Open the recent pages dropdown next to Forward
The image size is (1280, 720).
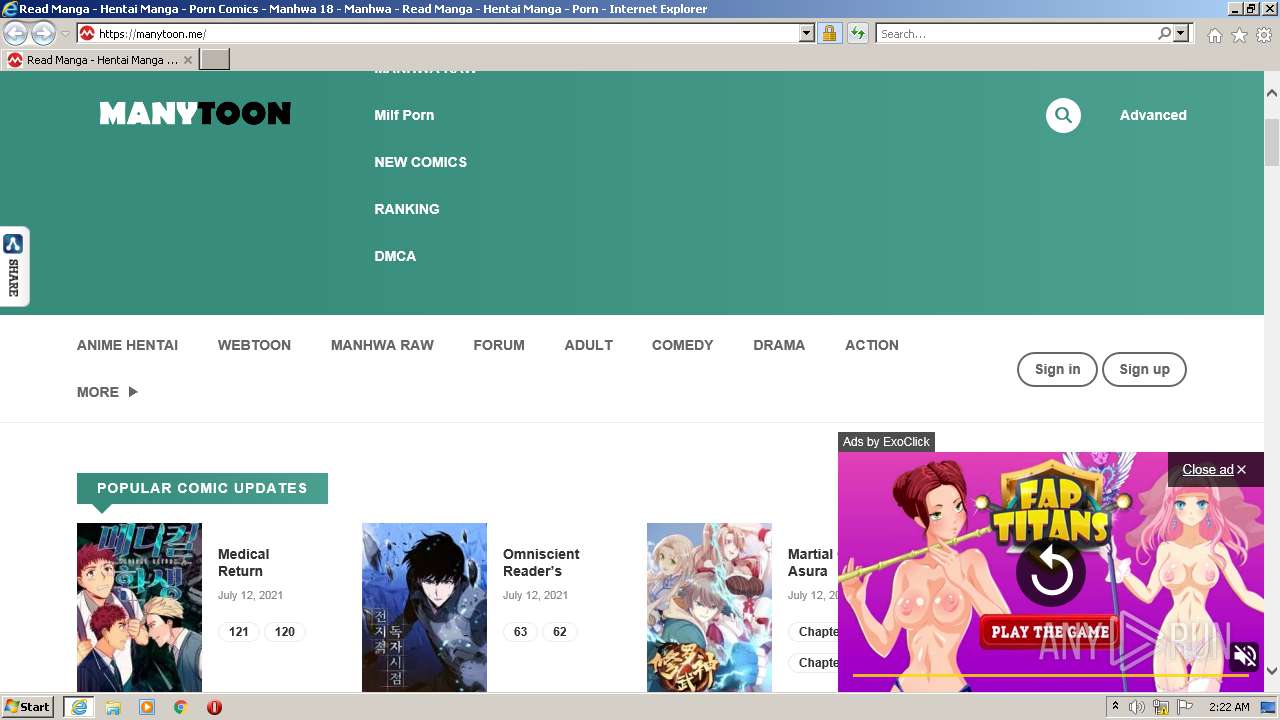[x=65, y=34]
